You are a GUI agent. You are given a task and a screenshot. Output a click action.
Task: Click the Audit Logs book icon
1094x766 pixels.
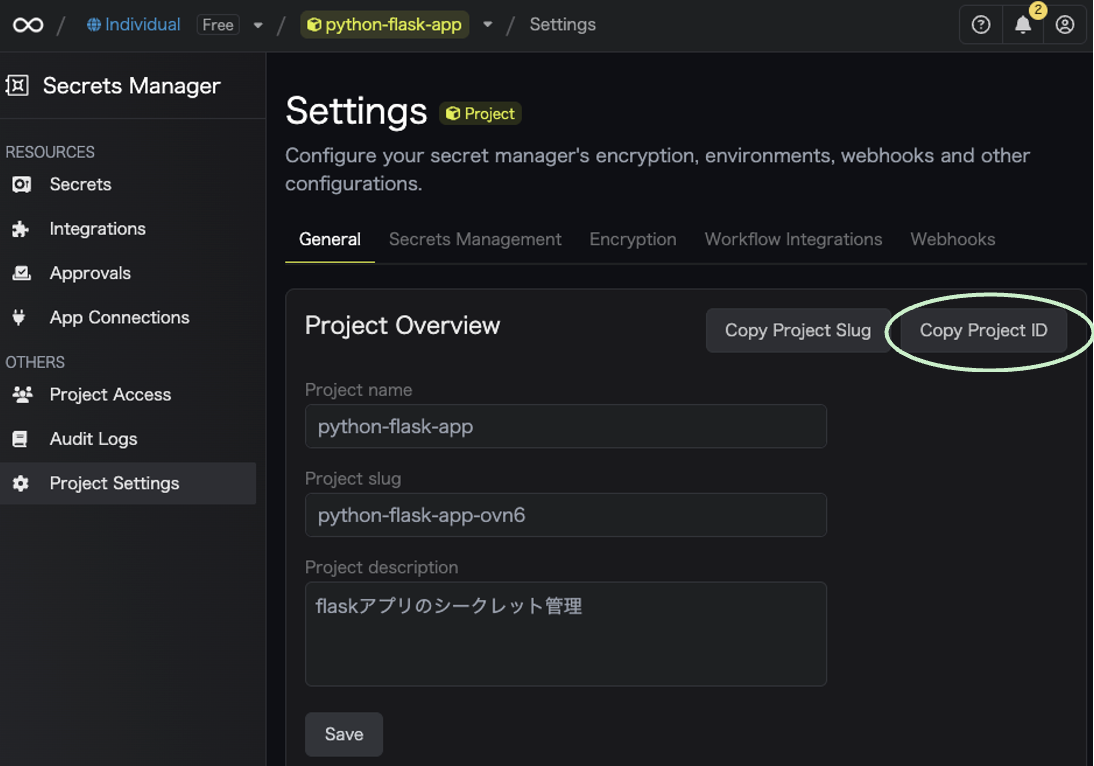(x=20, y=439)
